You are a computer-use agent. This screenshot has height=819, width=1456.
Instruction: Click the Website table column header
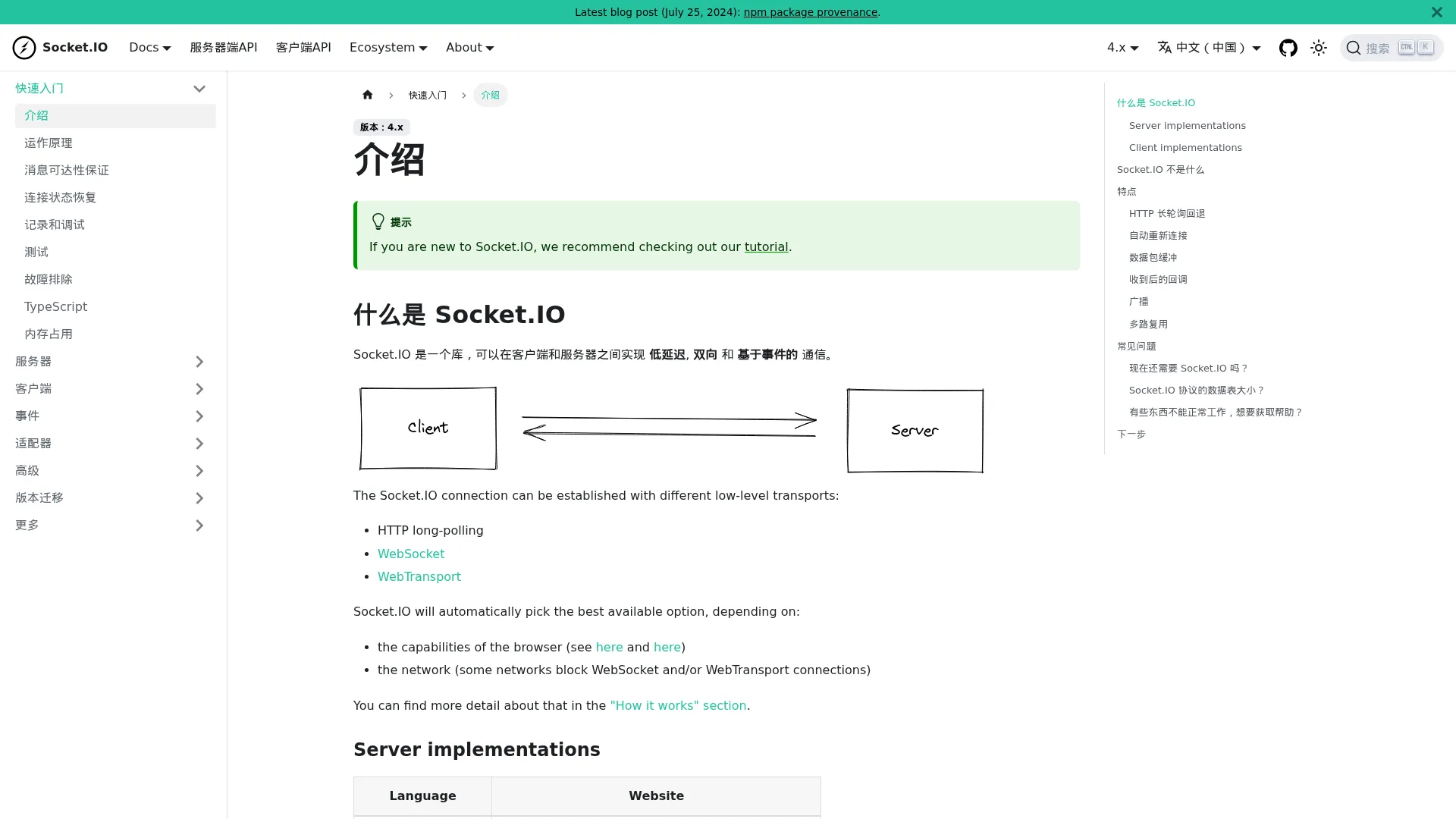coord(656,795)
